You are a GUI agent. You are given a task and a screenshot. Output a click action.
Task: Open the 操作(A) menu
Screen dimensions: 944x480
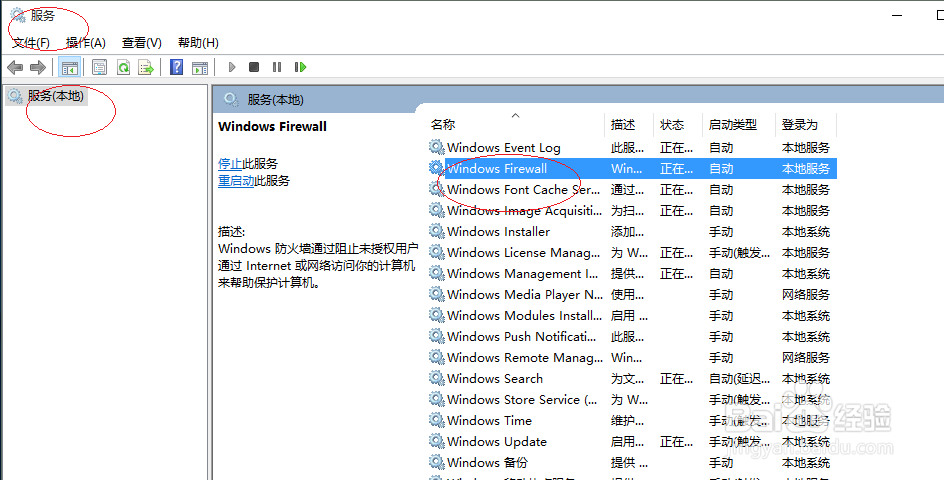[85, 43]
